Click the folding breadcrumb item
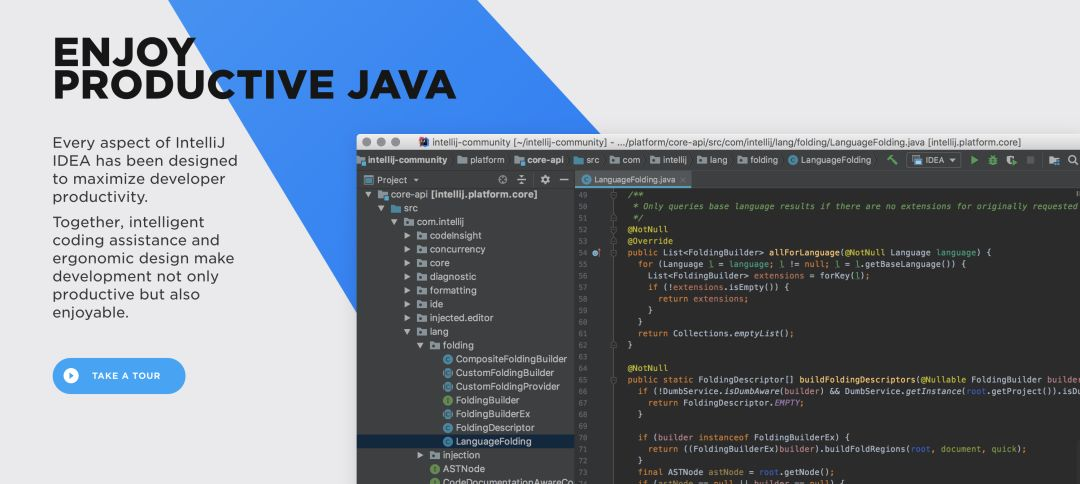Viewport: 1080px width, 484px height. tap(758, 160)
